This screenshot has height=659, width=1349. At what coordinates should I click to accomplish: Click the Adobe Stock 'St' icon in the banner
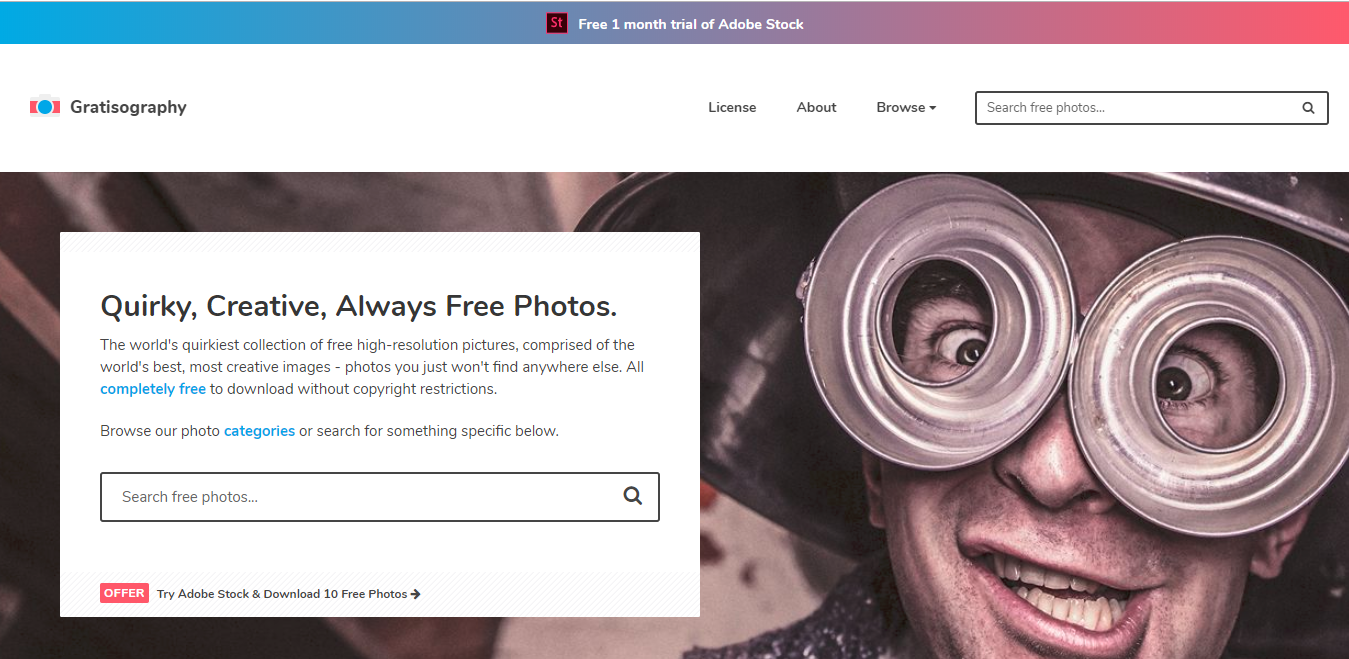pos(556,22)
